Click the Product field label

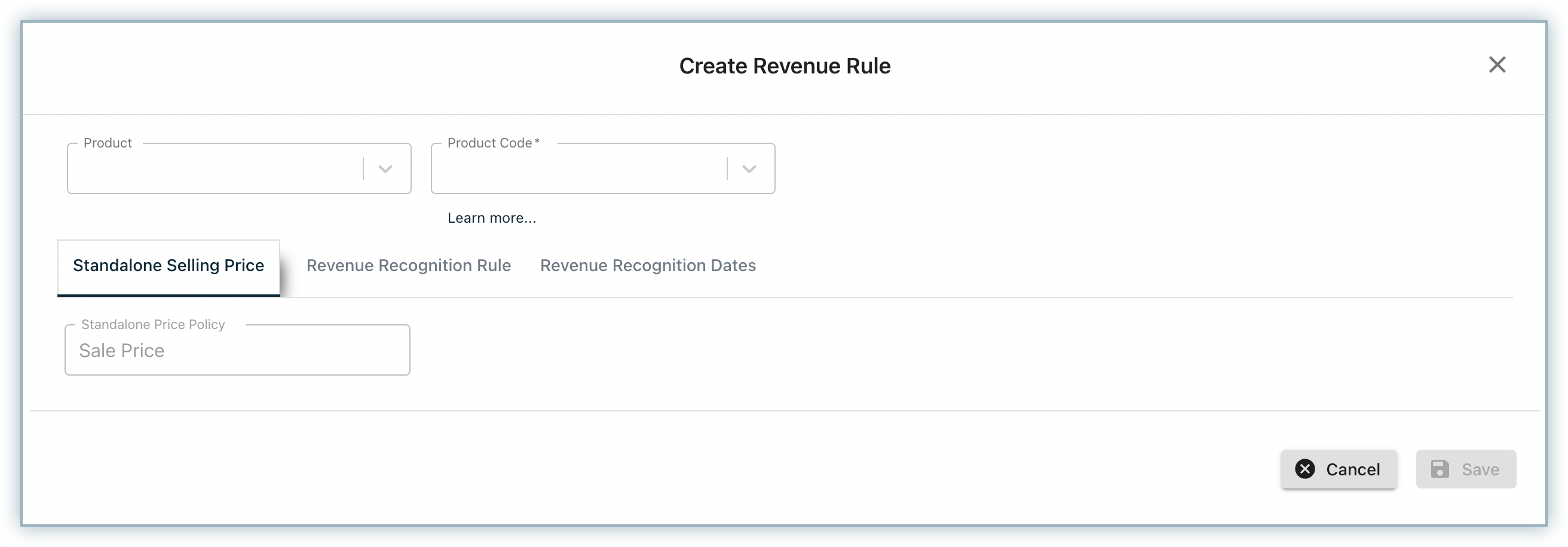click(108, 143)
